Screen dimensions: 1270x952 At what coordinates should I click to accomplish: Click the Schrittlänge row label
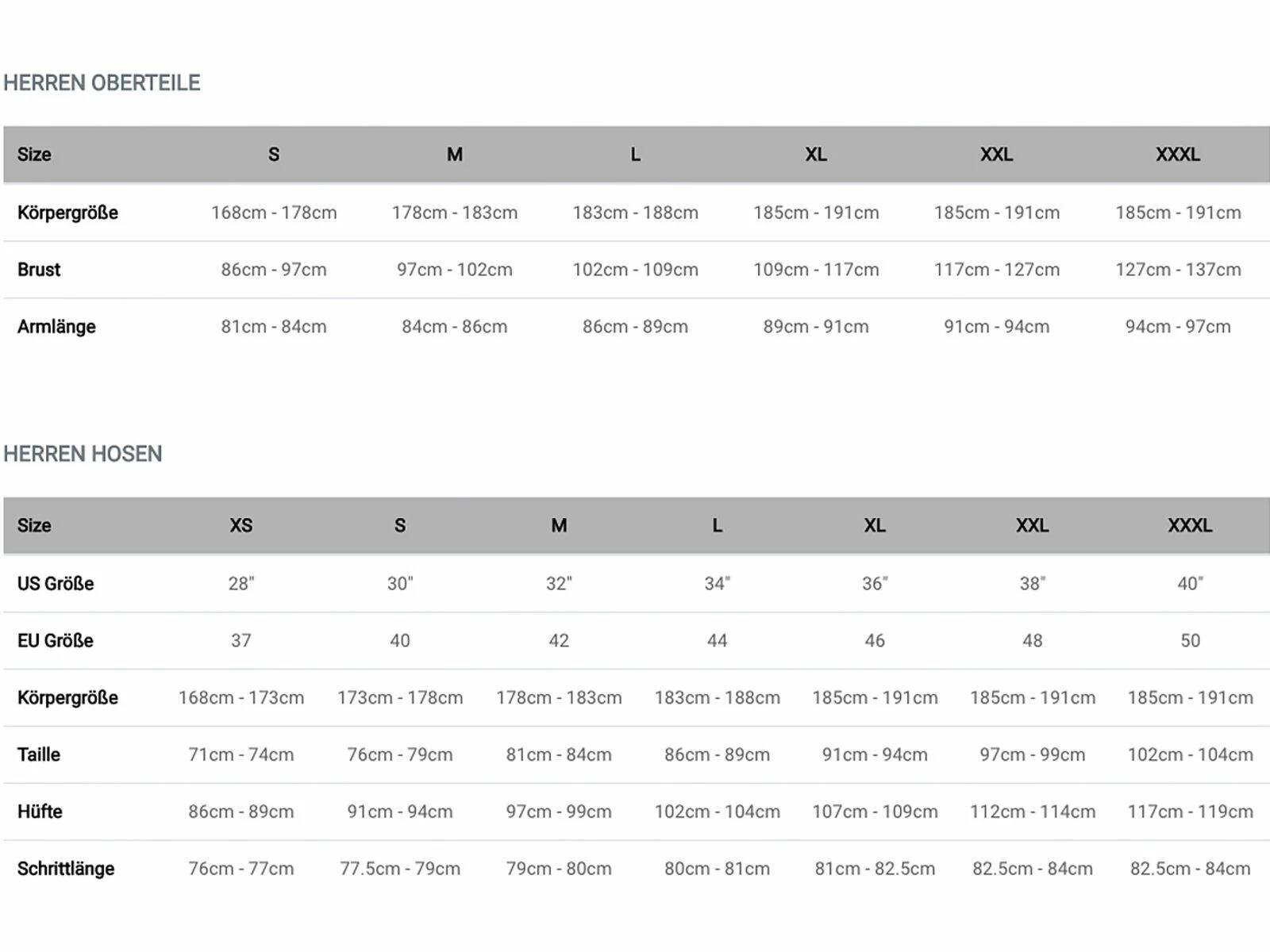[66, 869]
